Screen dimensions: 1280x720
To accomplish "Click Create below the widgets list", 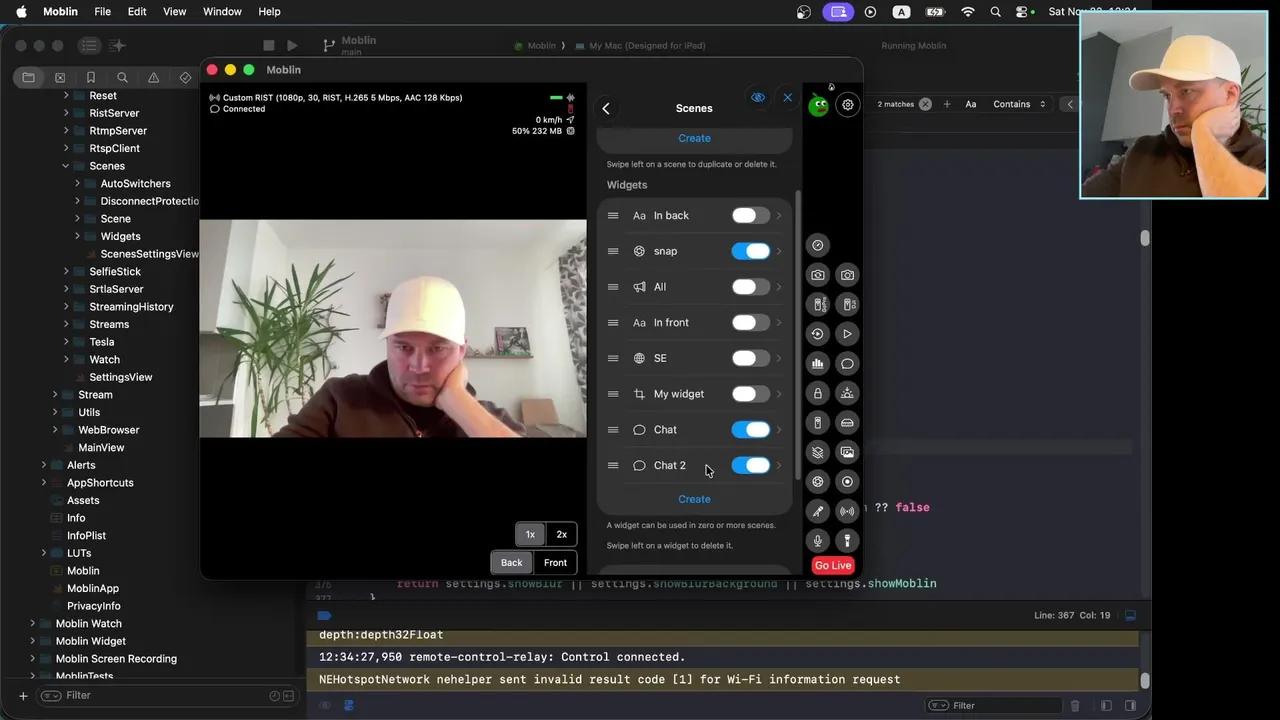I will pos(694,499).
